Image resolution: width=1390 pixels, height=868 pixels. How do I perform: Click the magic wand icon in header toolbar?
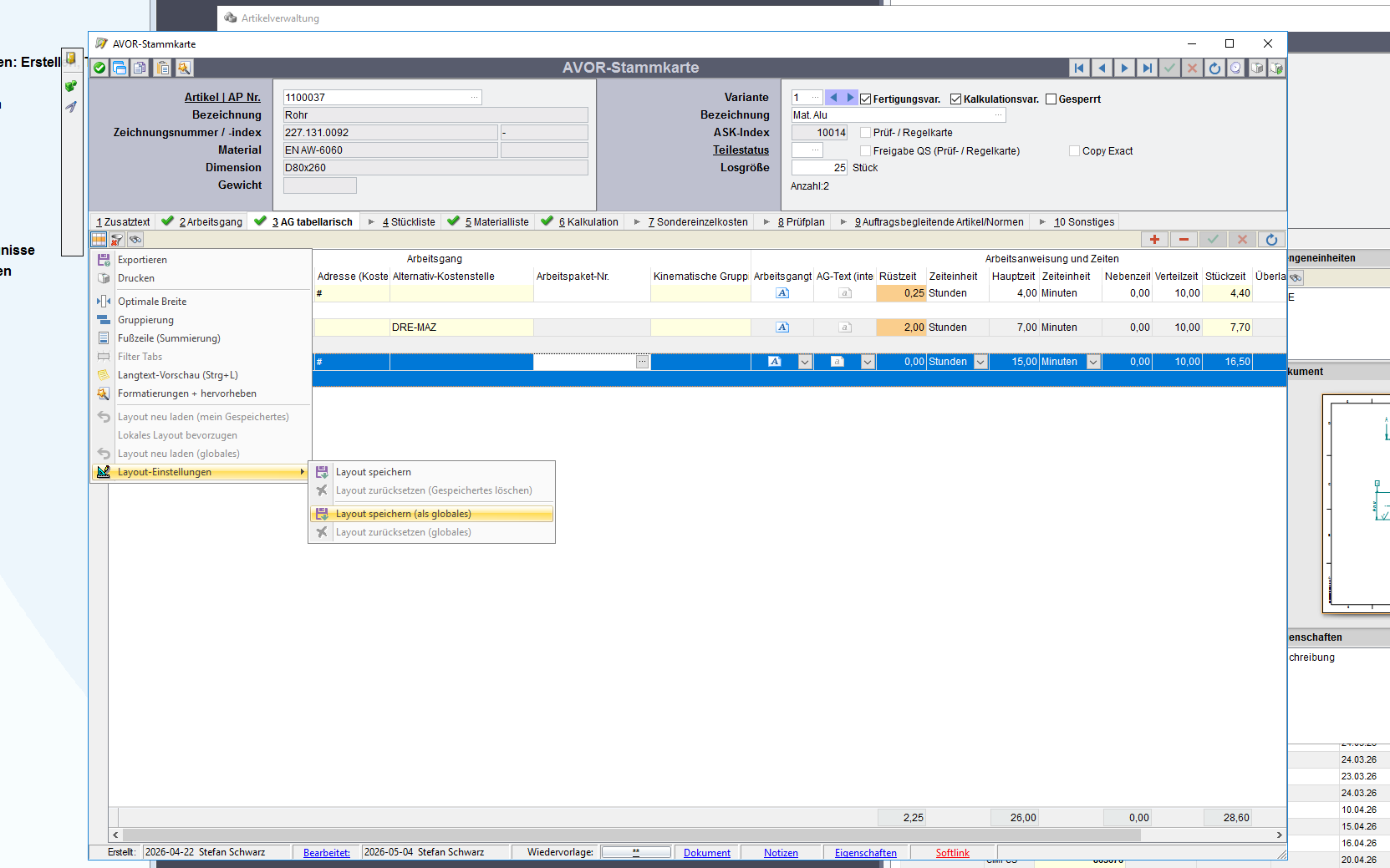[x=185, y=68]
